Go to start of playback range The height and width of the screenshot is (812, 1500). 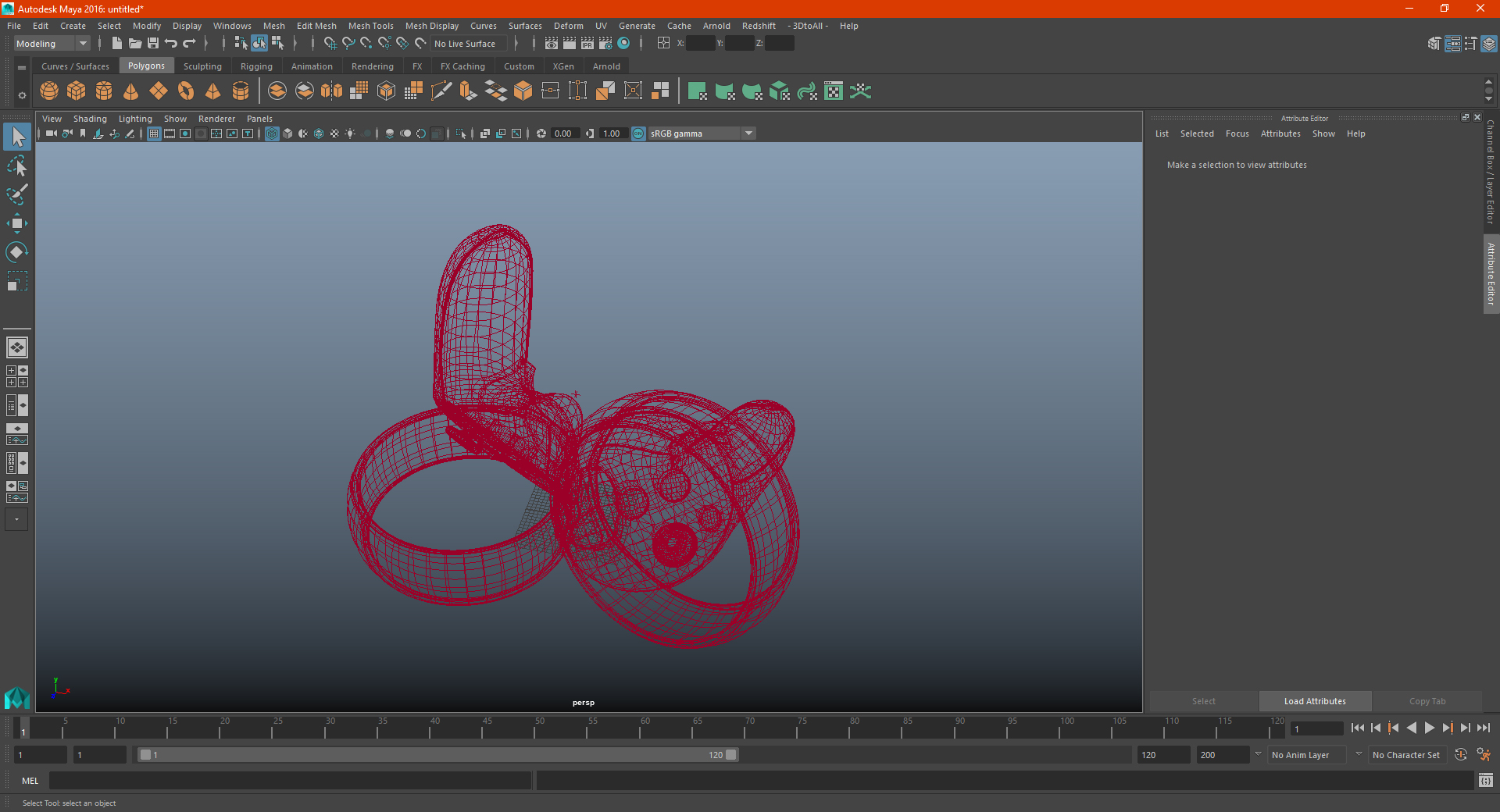coord(1357,728)
